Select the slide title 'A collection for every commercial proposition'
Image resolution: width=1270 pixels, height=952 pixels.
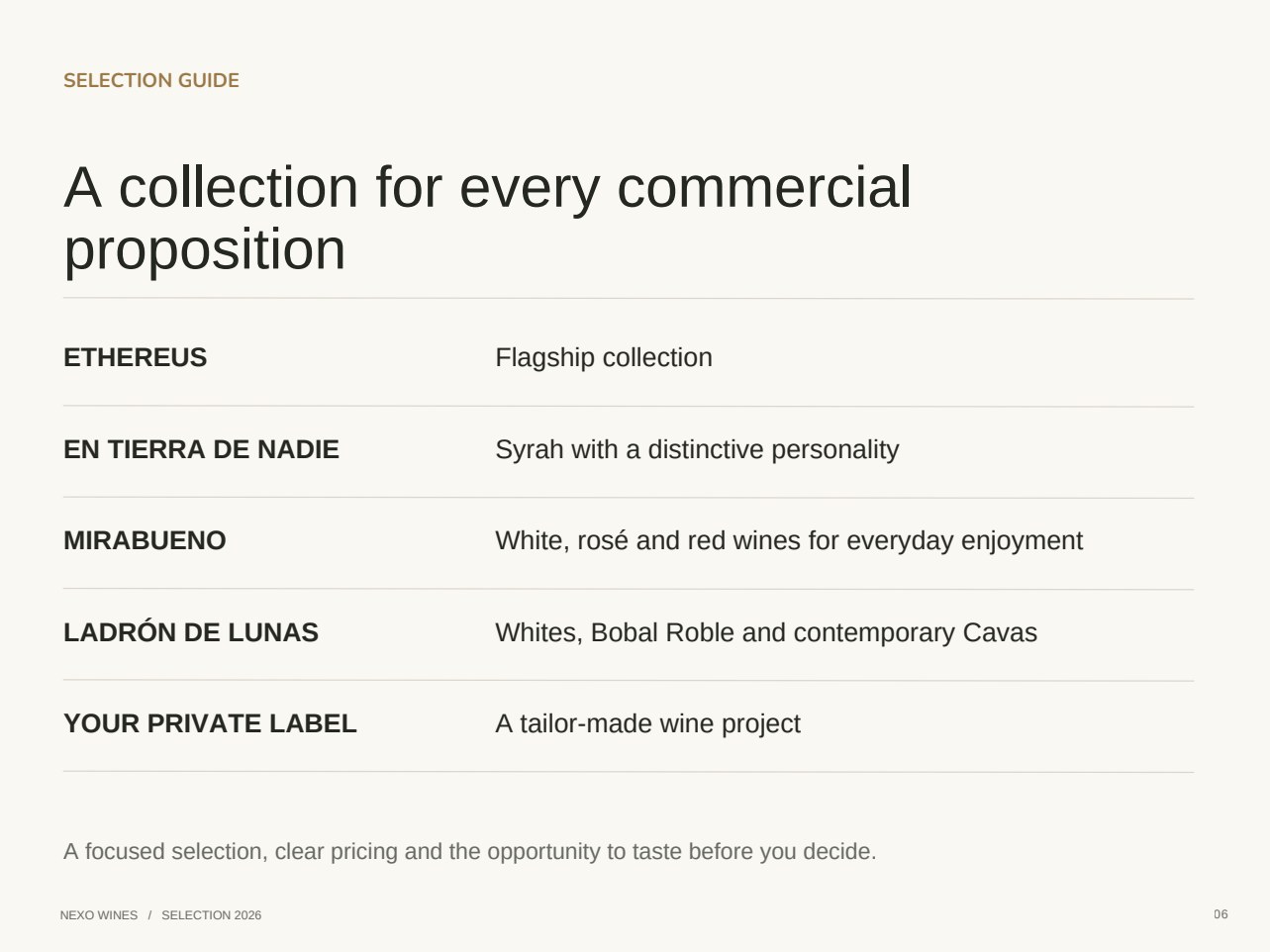487,218
